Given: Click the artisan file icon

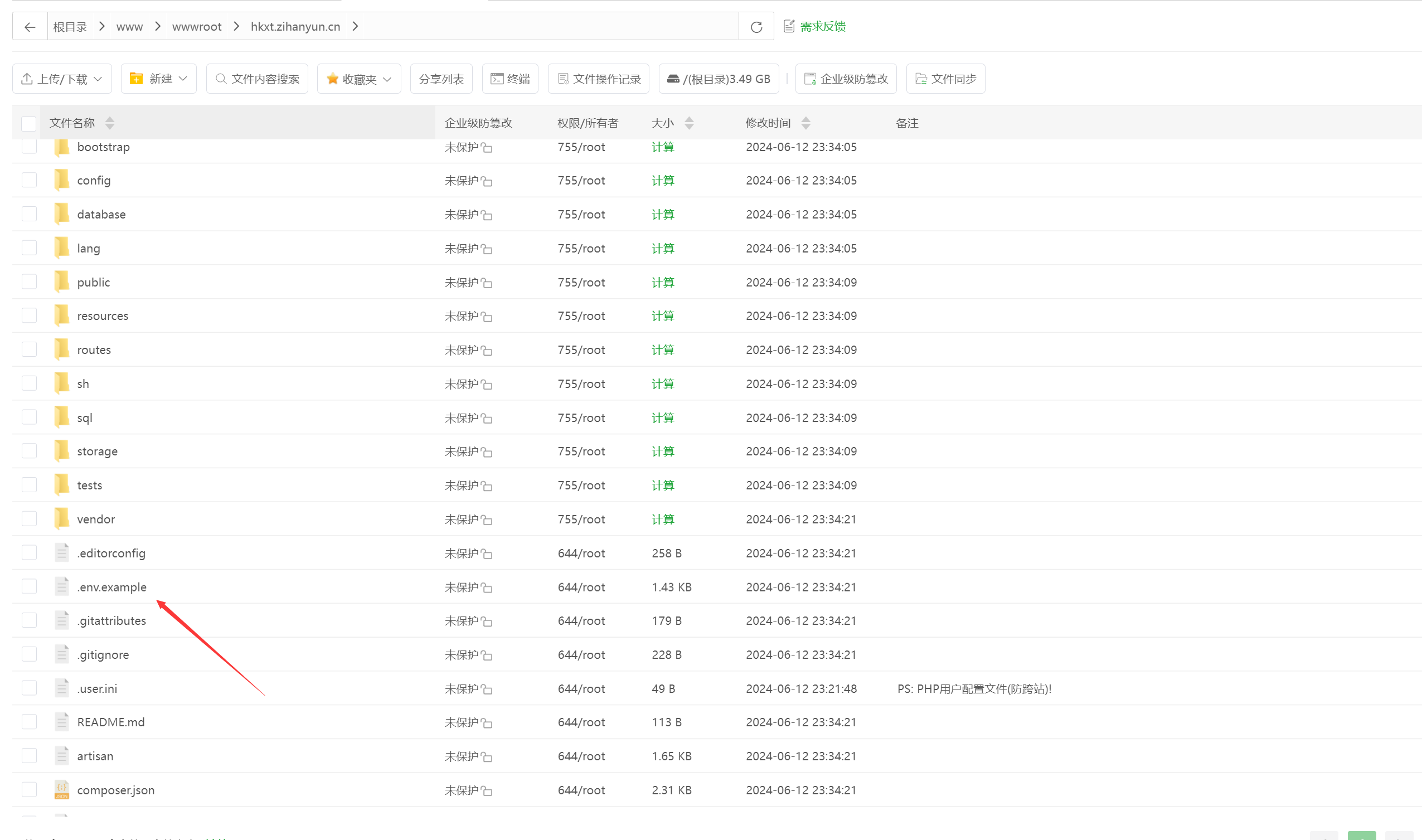Looking at the screenshot, I should [62, 756].
